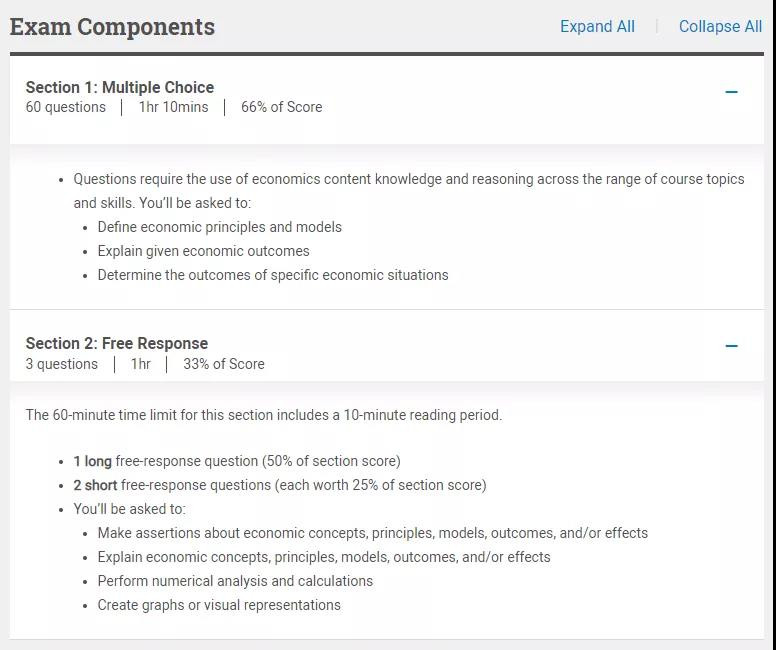776x650 pixels.
Task: Click the 'Define economic principles and models' bullet
Action: click(x=220, y=227)
